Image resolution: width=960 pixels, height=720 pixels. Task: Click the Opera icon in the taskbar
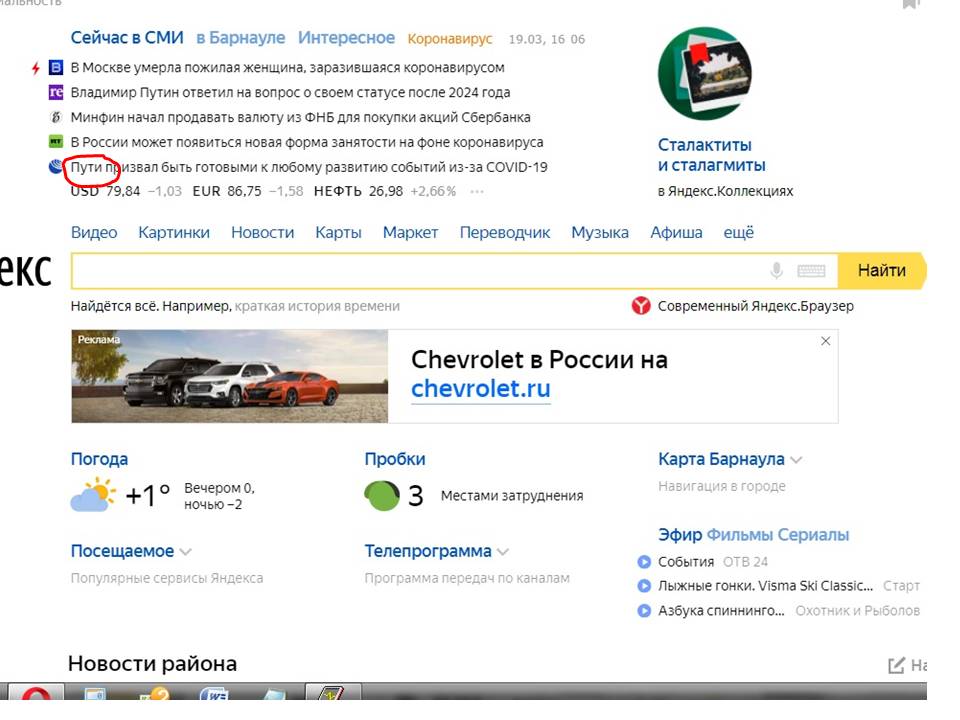coord(36,693)
